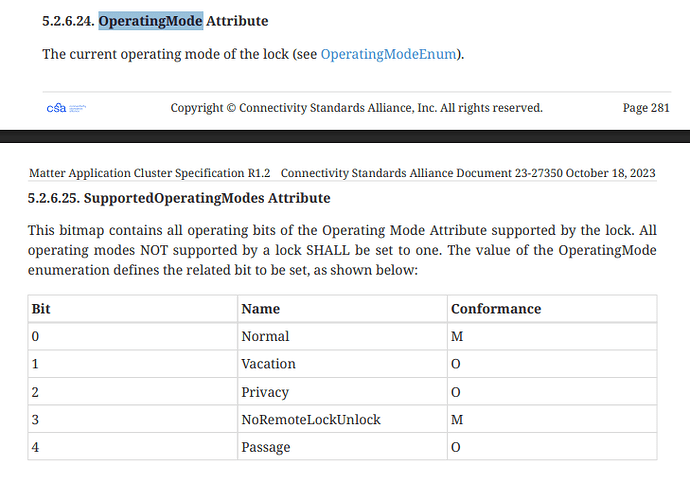The height and width of the screenshot is (482, 690).
Task: Click the Page 281 footer number
Action: 646,108
